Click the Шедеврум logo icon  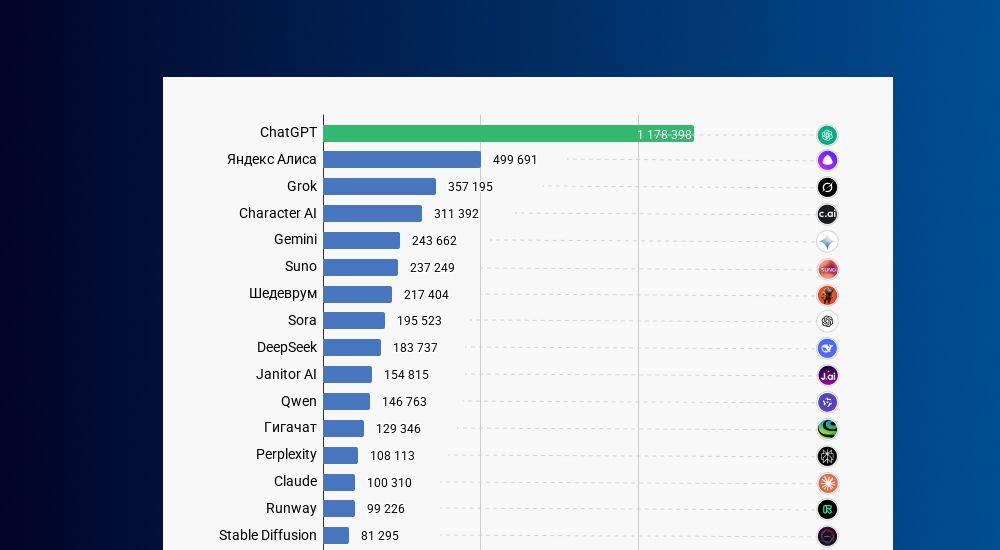tap(827, 295)
